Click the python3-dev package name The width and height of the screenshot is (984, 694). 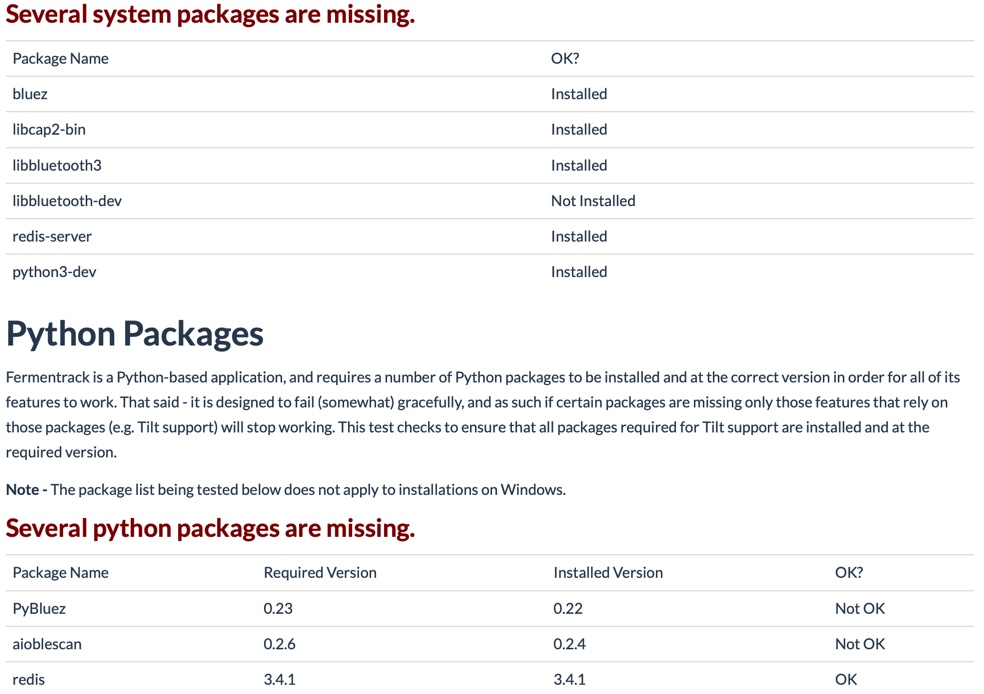click(55, 272)
